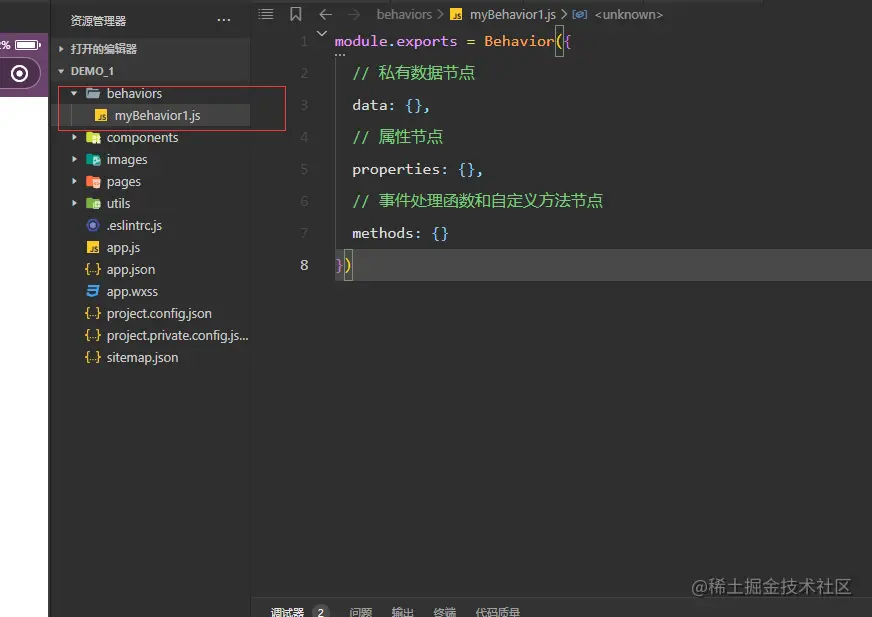
Task: Expand the utils folder arrow
Action: [74, 204]
